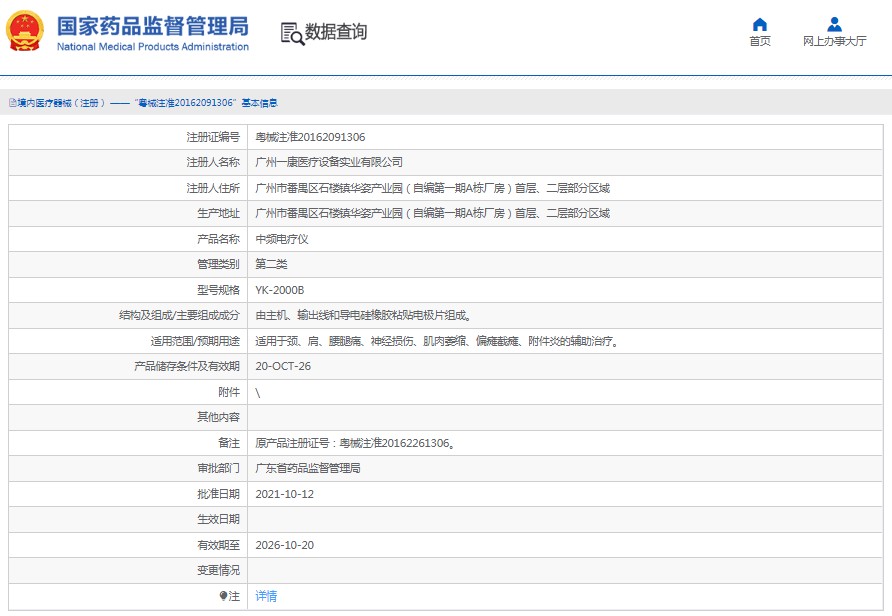Click the breadcrumb 境内医疗器械（注册）text

coord(61,103)
